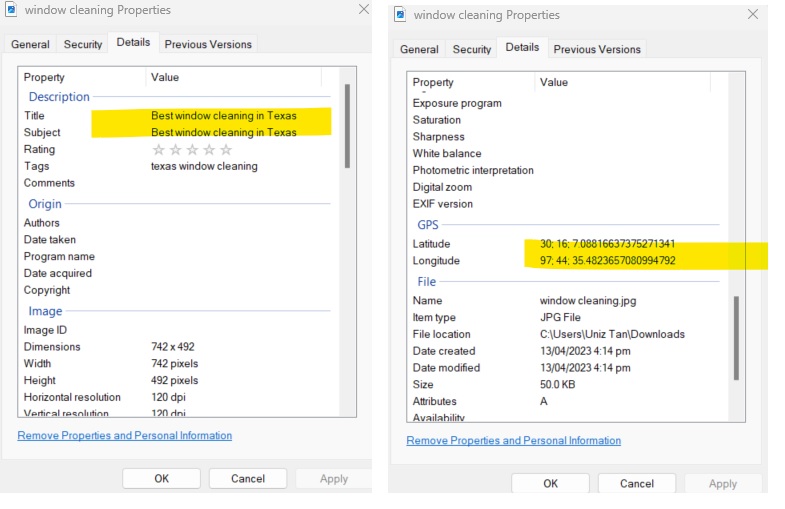Click Cancel in the dialog showing the Description section
The width and height of the screenshot is (785, 509).
[x=248, y=479]
